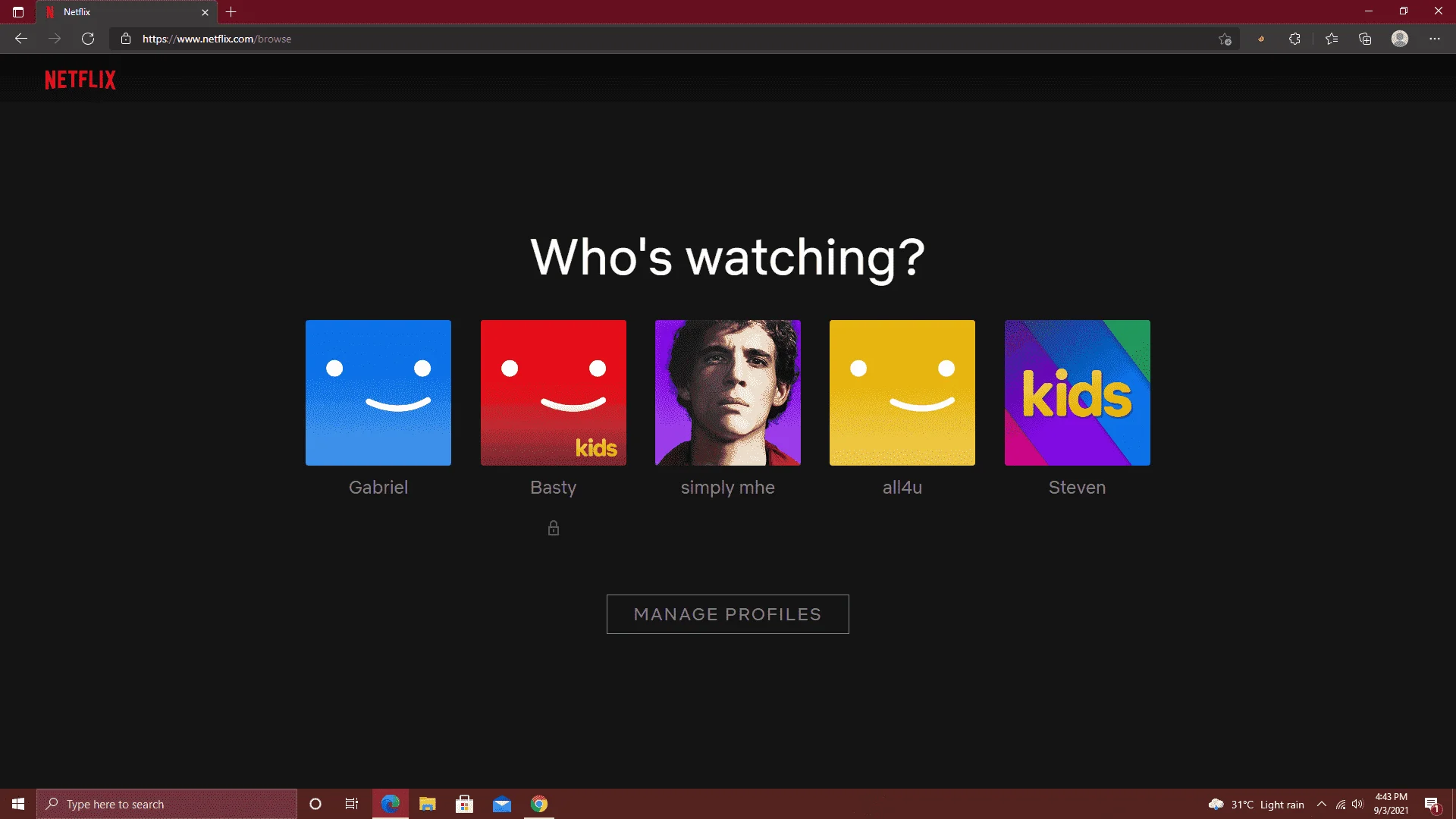
Task: Open Microsoft Store from taskbar
Action: point(465,804)
